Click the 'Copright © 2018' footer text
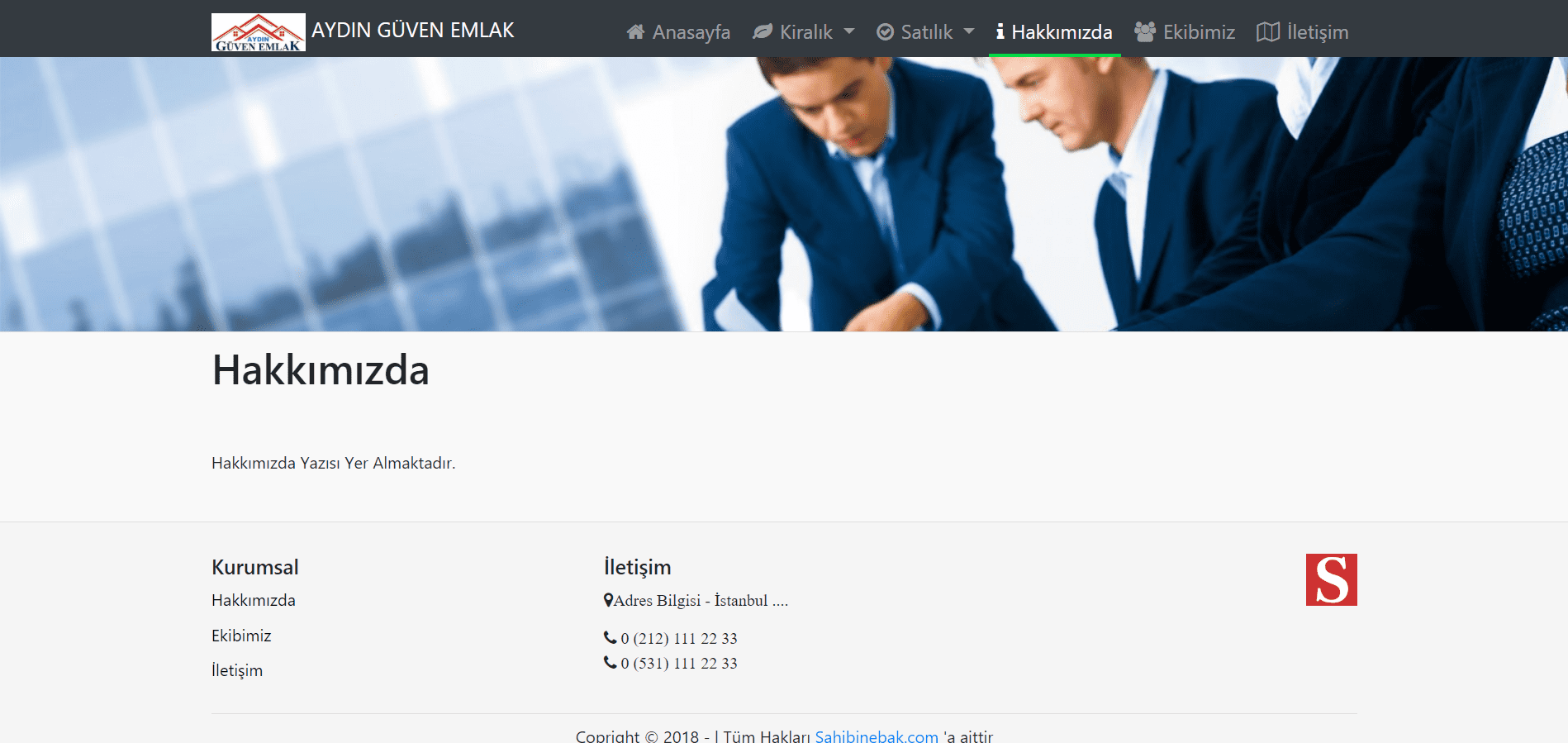This screenshot has width=1568, height=743. point(637,736)
